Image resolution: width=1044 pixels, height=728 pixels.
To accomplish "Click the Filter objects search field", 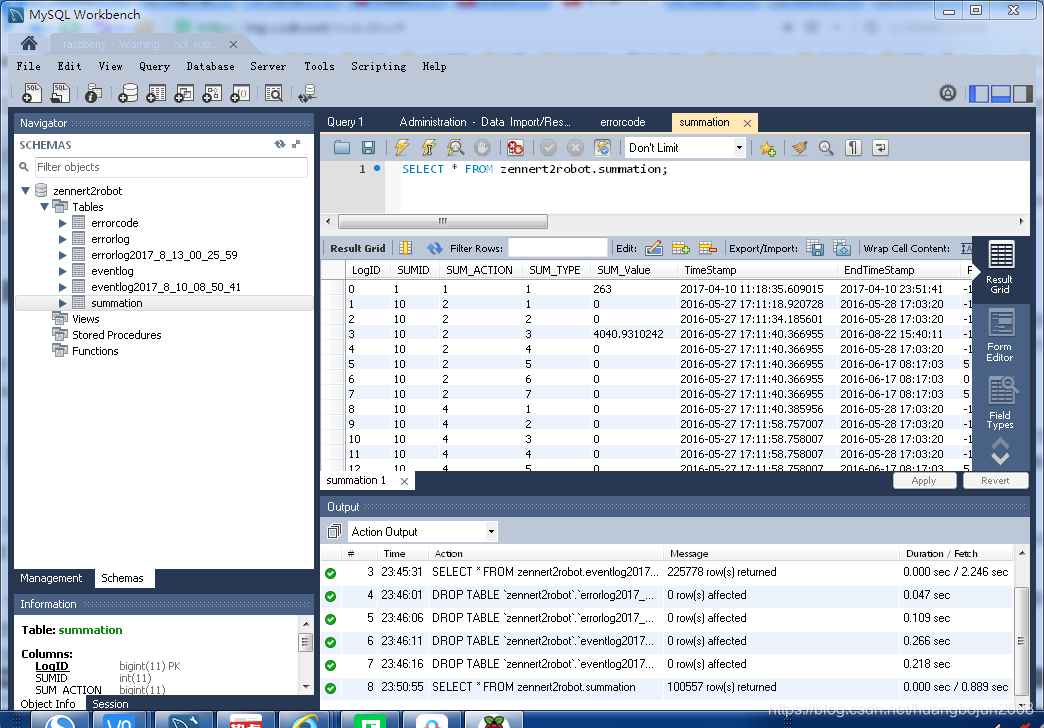I will point(171,167).
